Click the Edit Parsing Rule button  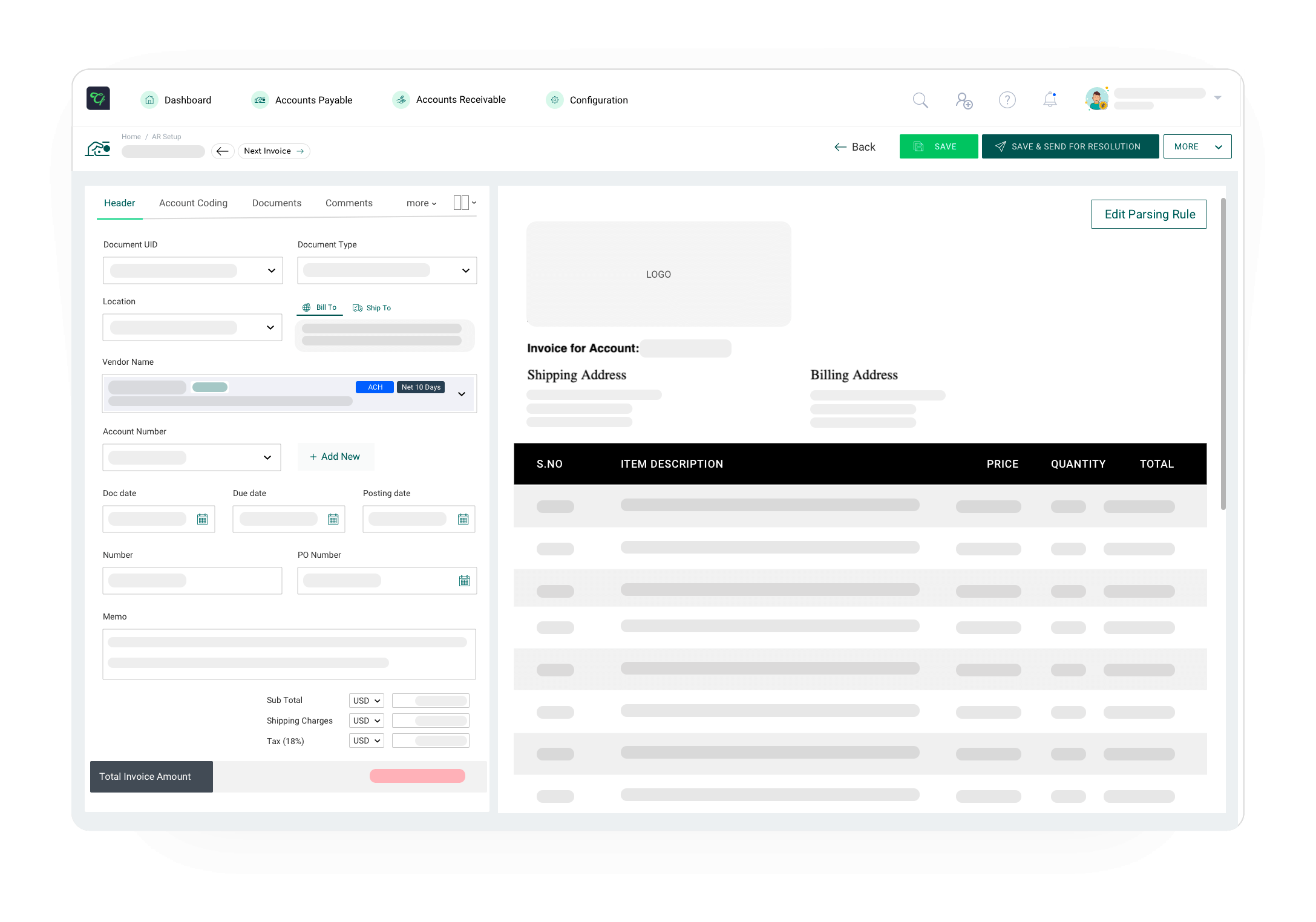point(1148,214)
